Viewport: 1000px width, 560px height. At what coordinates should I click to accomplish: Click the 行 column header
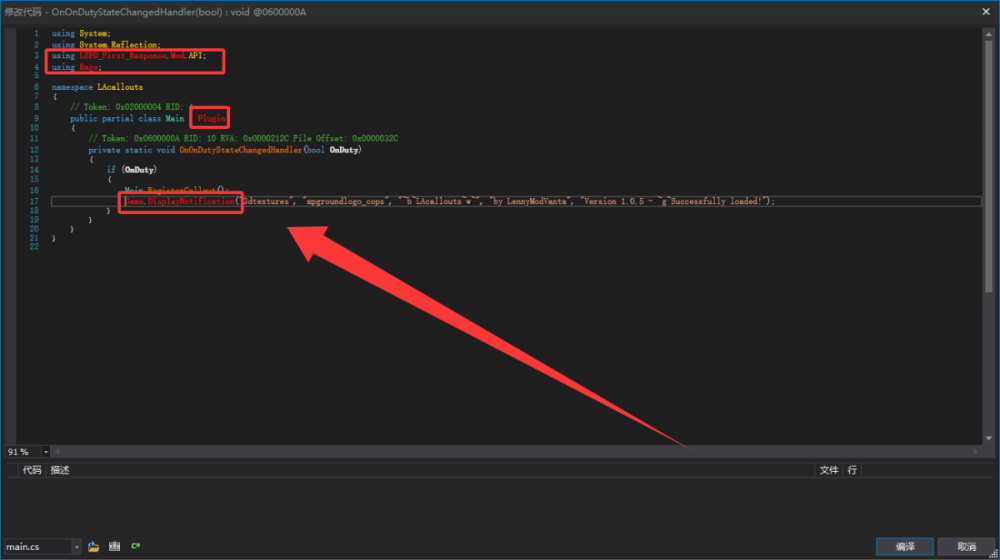tap(852, 470)
